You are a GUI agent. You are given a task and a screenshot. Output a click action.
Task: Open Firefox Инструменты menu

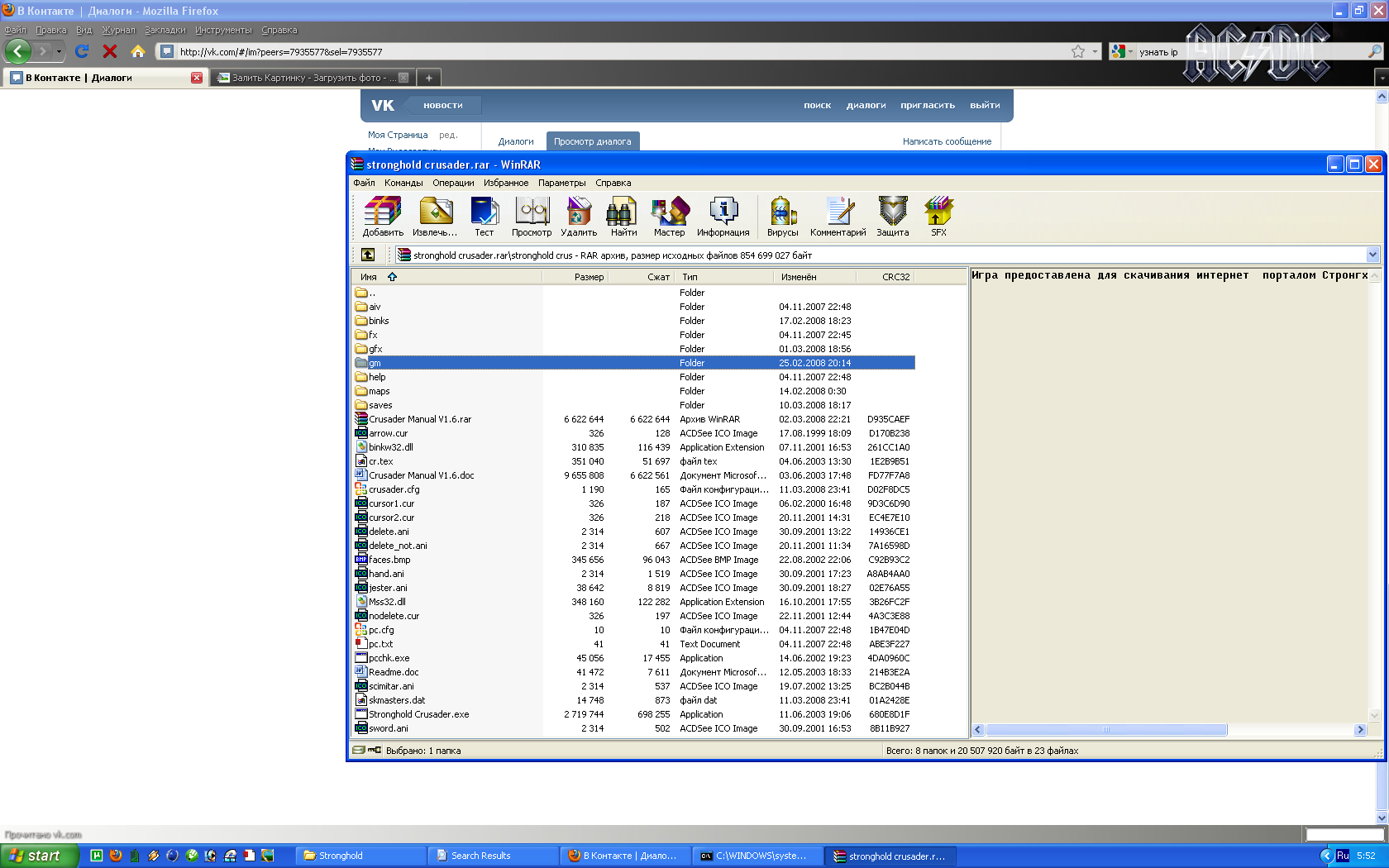(223, 30)
